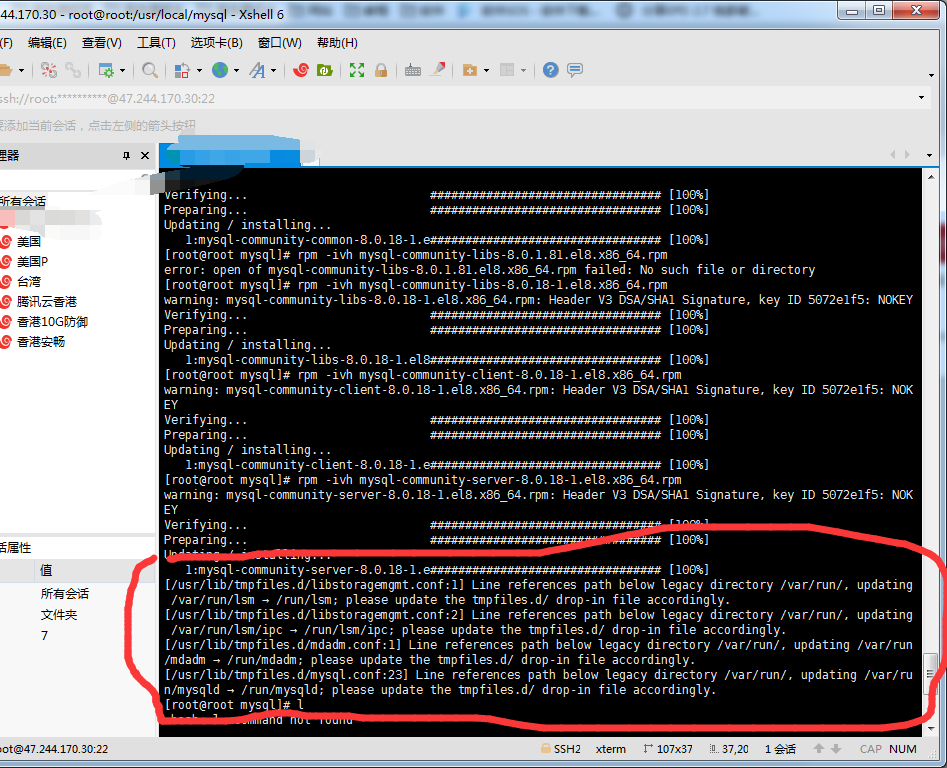
Task: Close the session manager panel
Action: pyautogui.click(x=144, y=155)
